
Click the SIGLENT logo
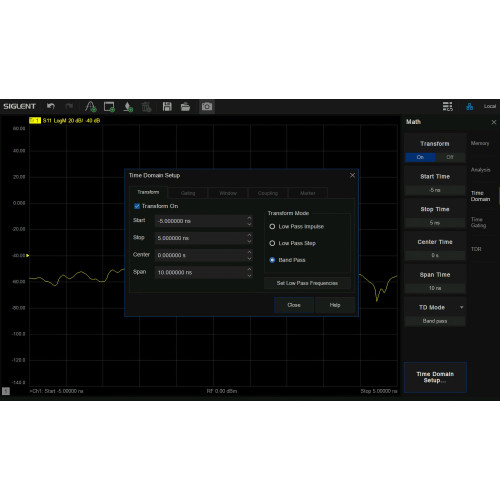point(19,106)
